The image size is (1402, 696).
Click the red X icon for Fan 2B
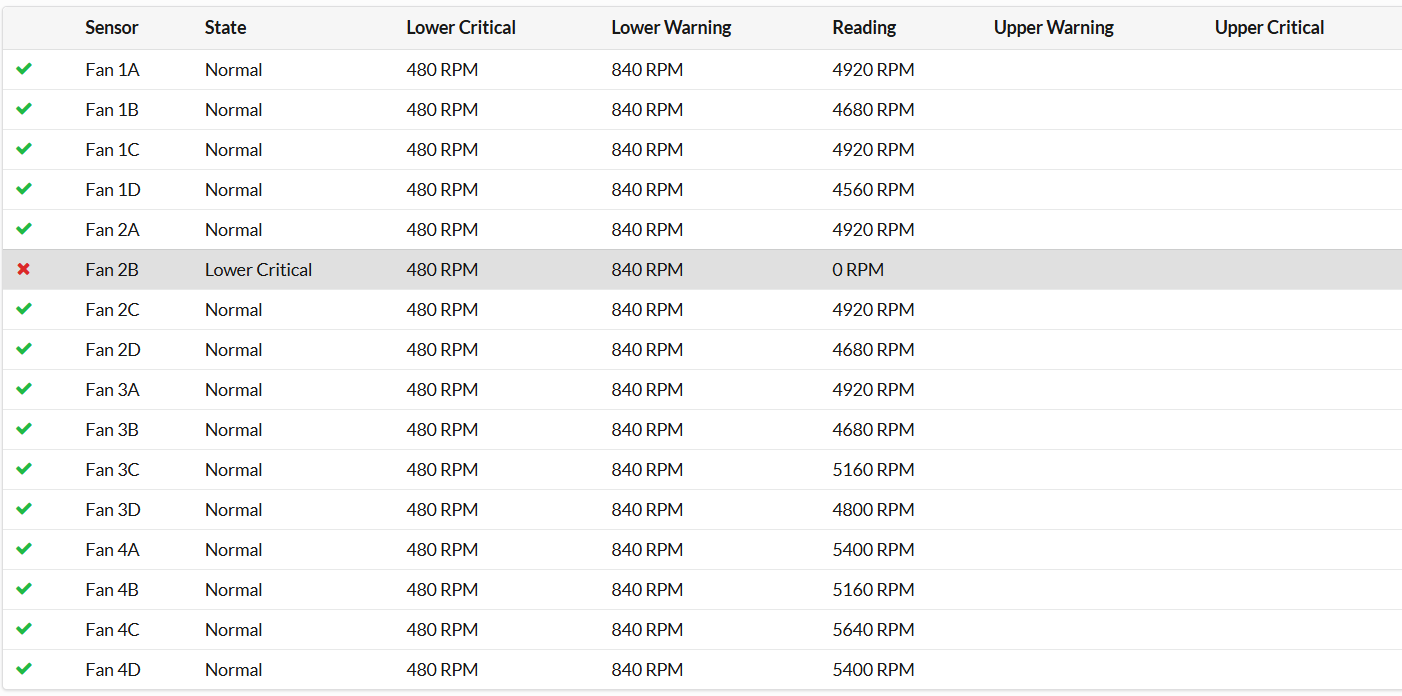pyautogui.click(x=24, y=269)
